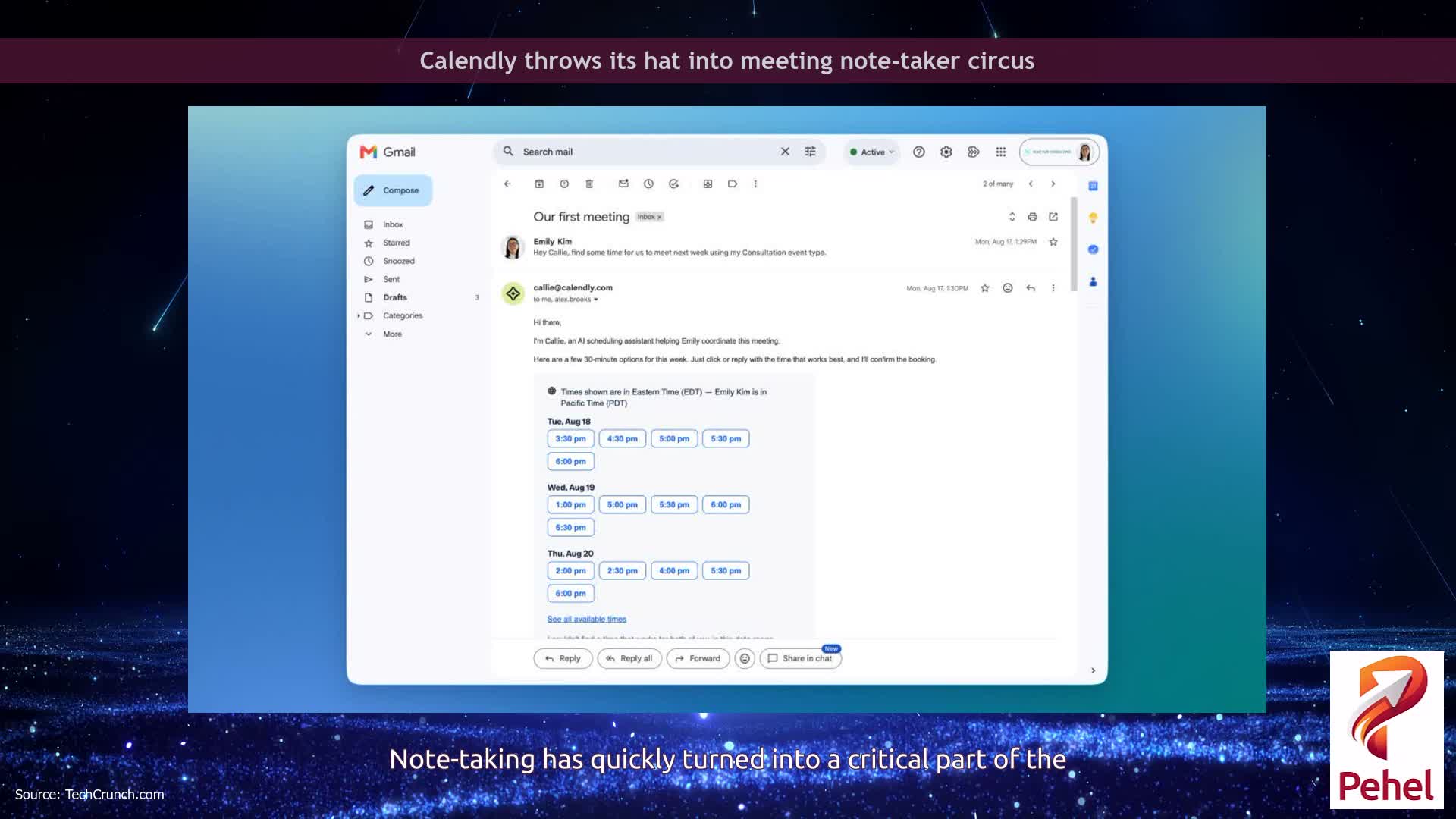Screen dimensions: 1456x819
Task: Open the Contacts side panel icon
Action: pos(1093,281)
